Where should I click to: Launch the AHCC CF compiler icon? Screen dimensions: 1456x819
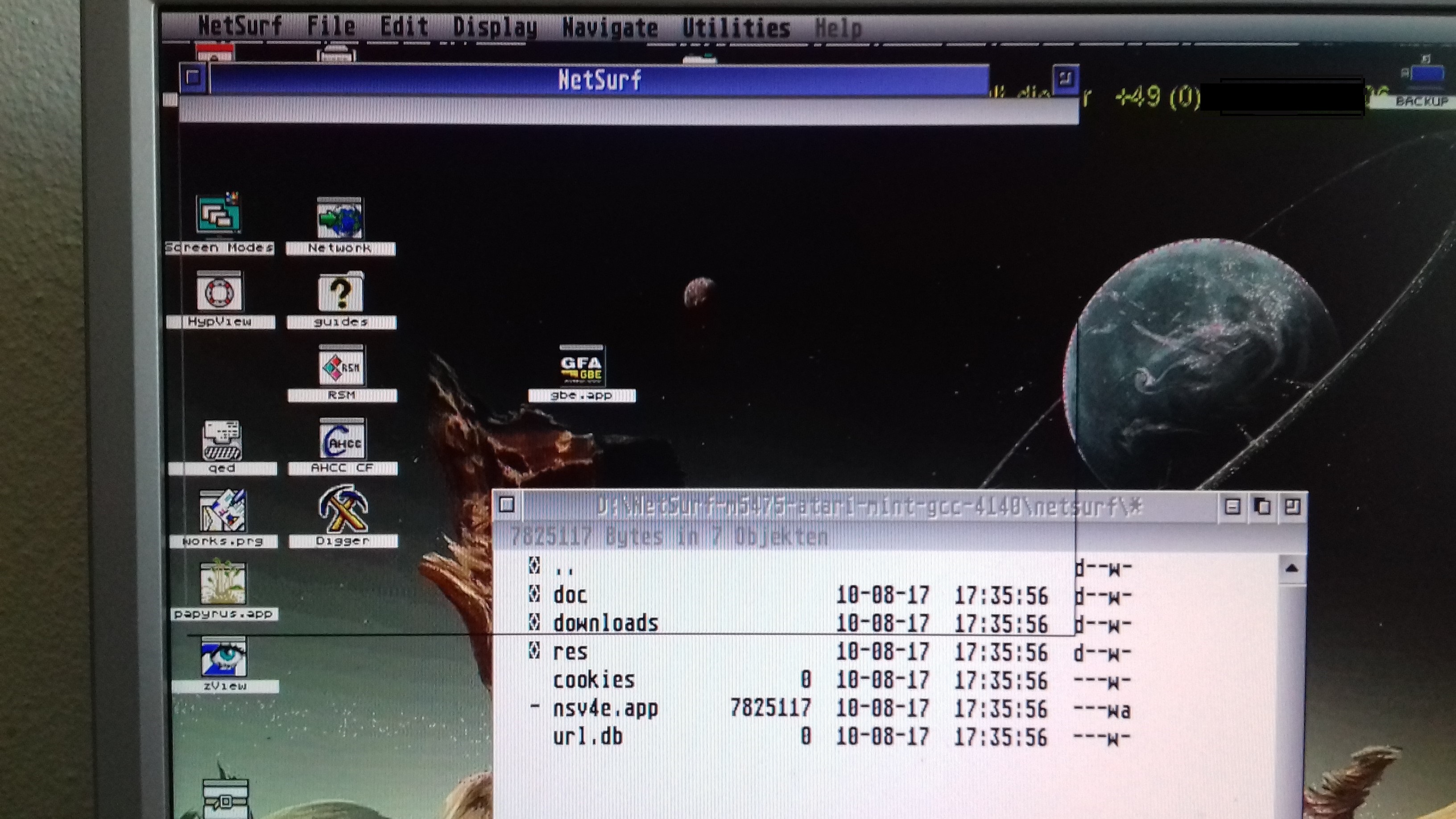(342, 440)
